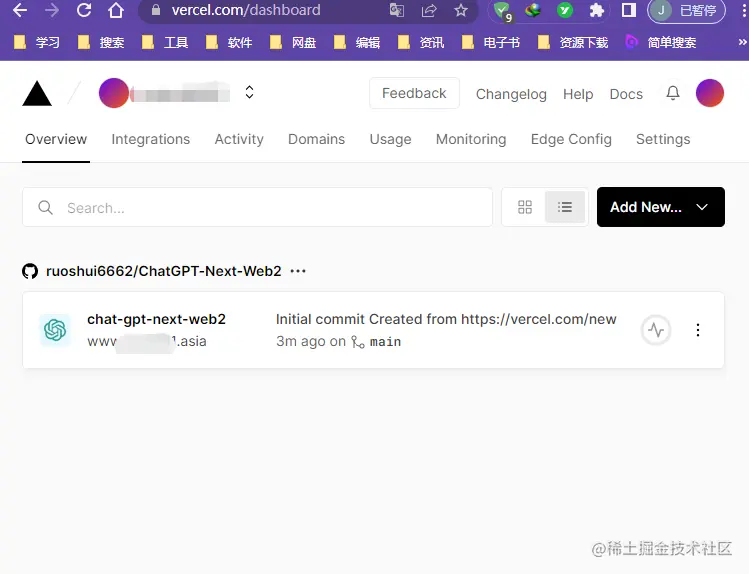Open the IDM download manager extension icon
Screen dimensions: 749x574
(533, 10)
